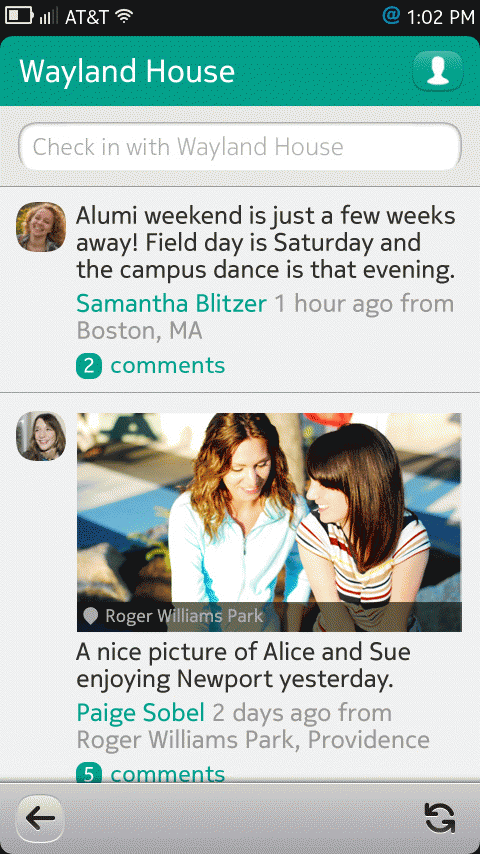Tap the Wayland House header title
Viewport: 480px width, 854px height.
(127, 71)
